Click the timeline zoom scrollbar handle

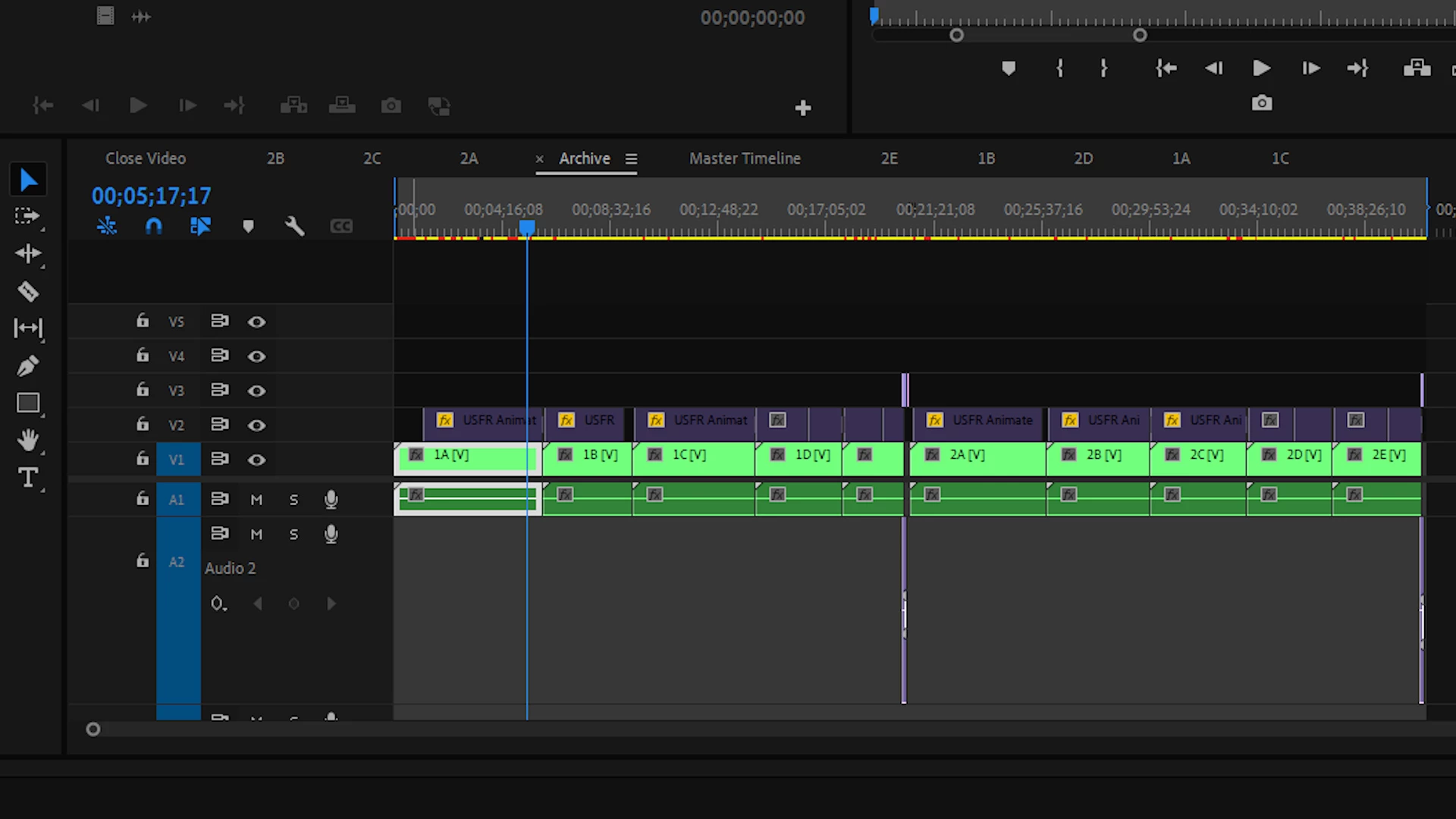tap(93, 730)
